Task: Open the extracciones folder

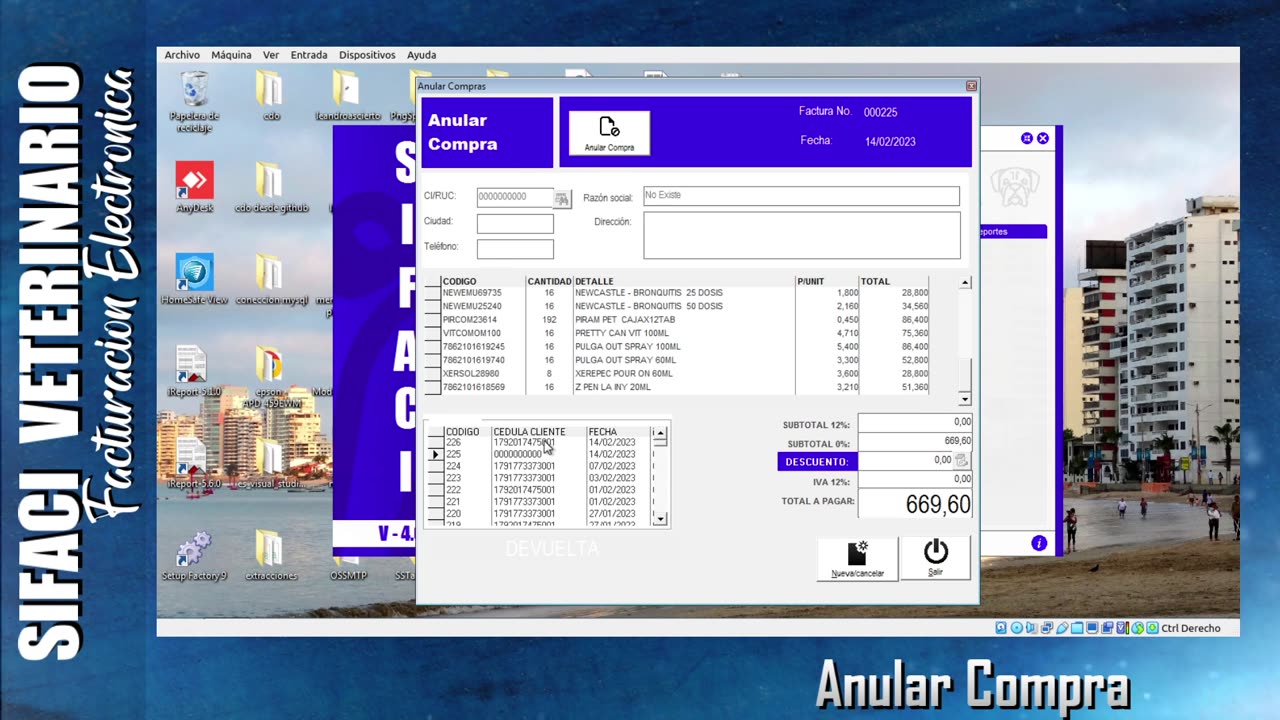Action: (271, 556)
